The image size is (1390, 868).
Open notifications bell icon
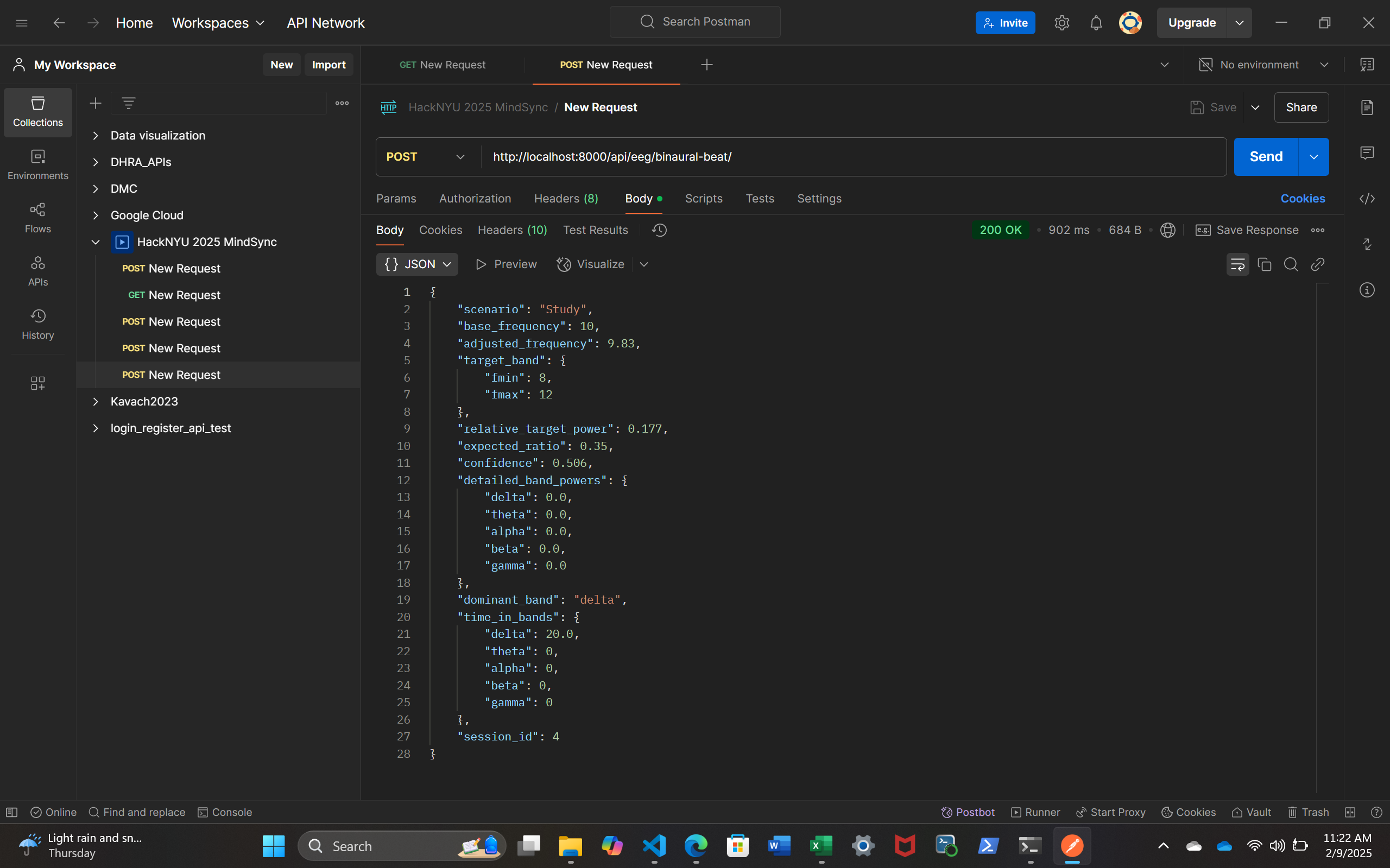pos(1096,23)
